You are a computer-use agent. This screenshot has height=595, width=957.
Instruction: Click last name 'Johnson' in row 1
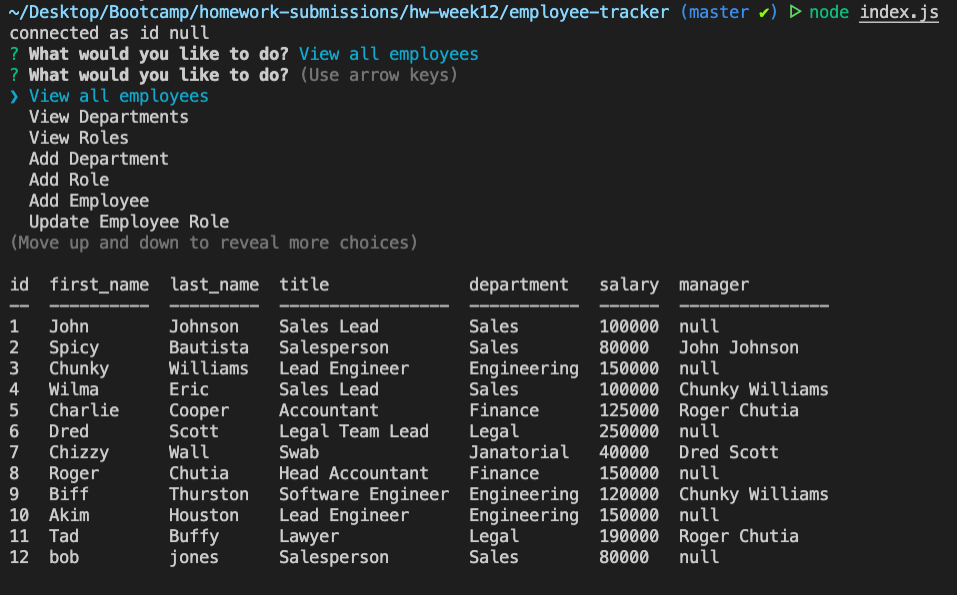[204, 326]
